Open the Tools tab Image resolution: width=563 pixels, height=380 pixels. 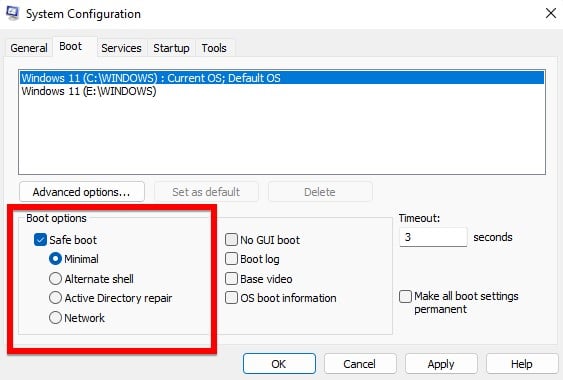(214, 48)
